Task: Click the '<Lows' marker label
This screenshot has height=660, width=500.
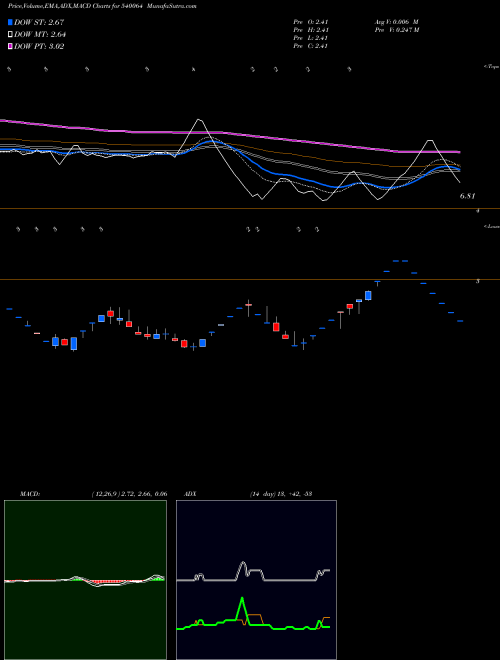Action: tap(492, 226)
